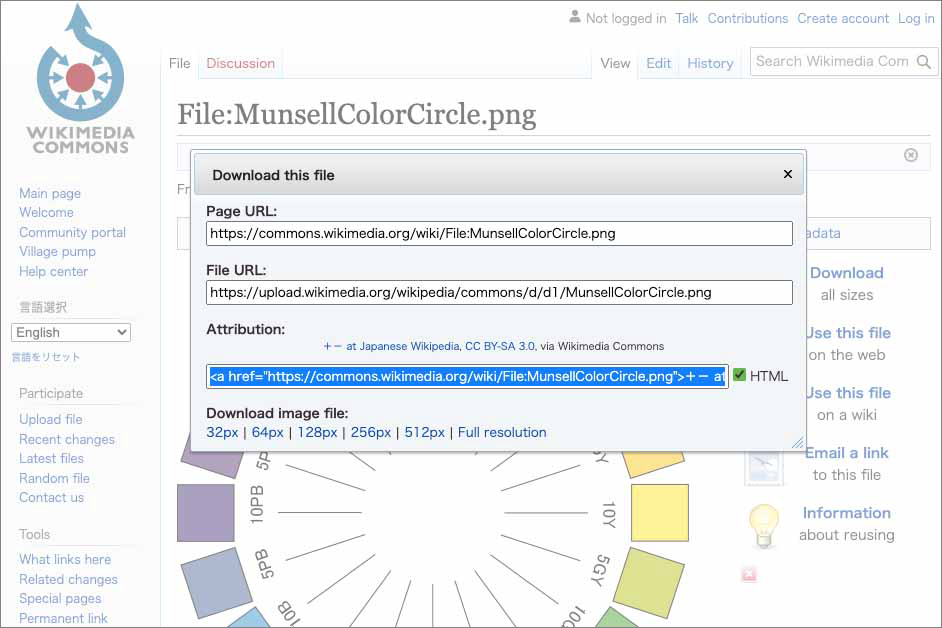
Task: Click the dialog resize handle corner
Action: (x=798, y=442)
